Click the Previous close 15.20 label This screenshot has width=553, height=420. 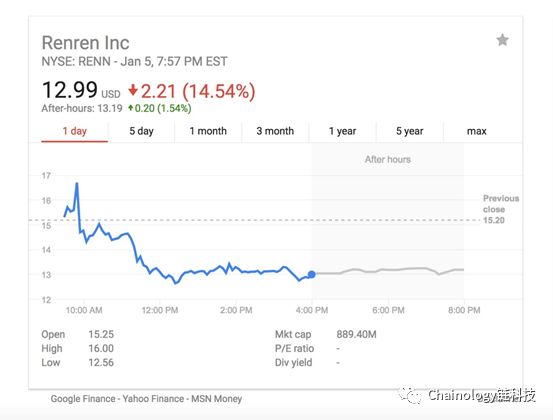tap(500, 209)
